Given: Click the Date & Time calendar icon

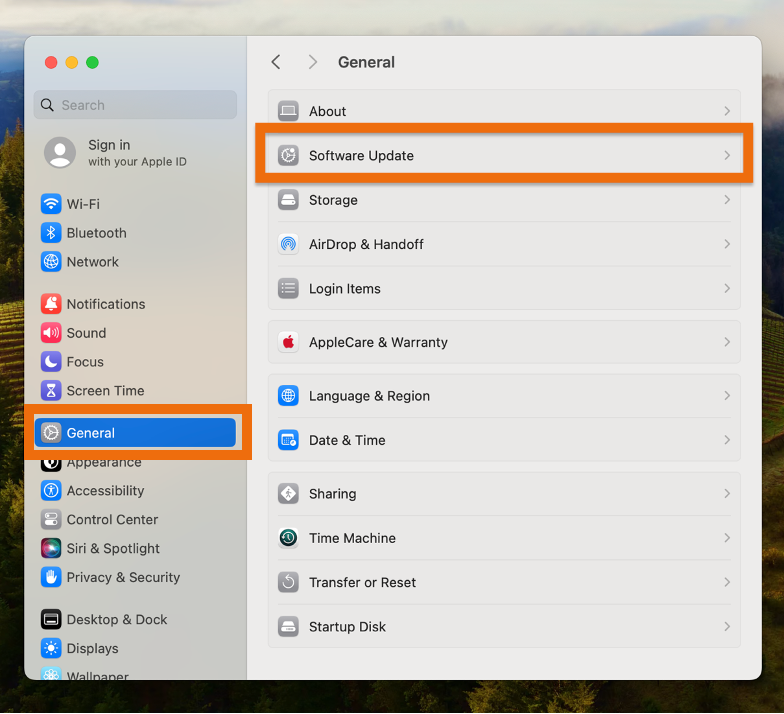Looking at the screenshot, I should (288, 440).
